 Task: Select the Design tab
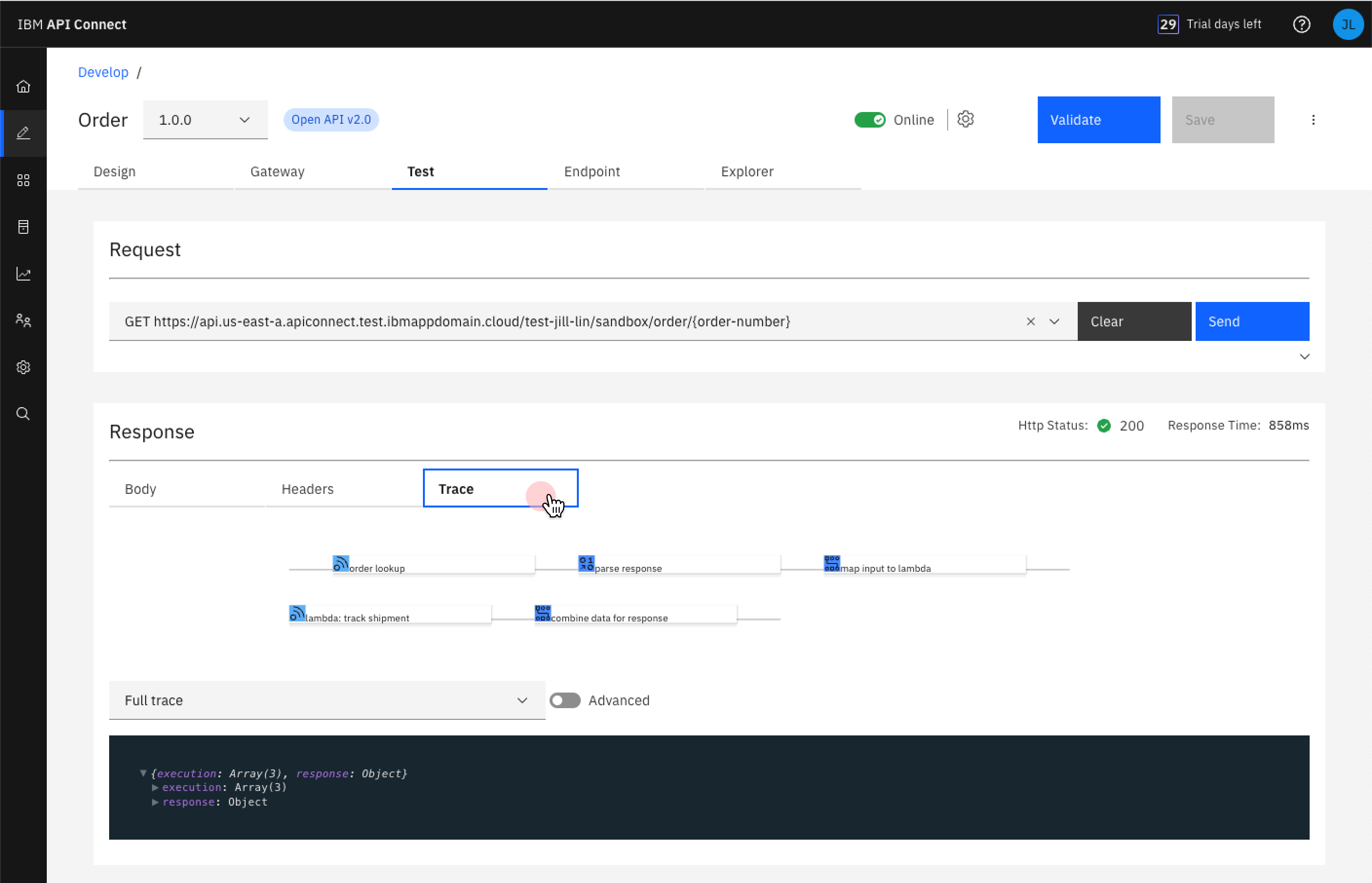114,171
